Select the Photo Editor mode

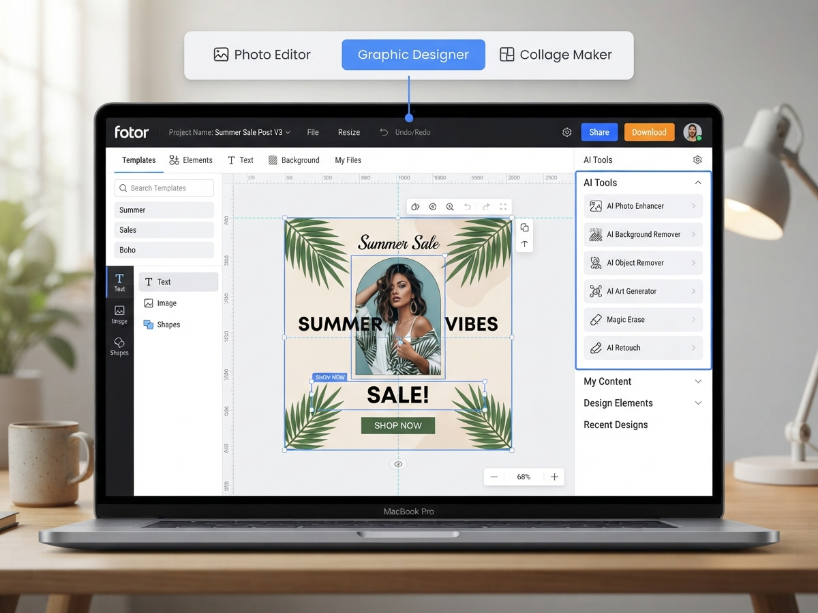click(262, 55)
